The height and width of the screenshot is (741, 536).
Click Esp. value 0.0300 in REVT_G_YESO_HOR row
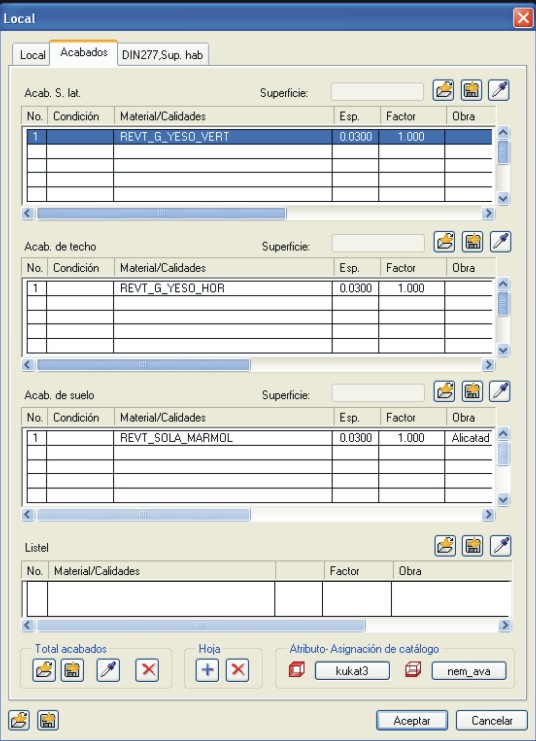[x=355, y=288]
